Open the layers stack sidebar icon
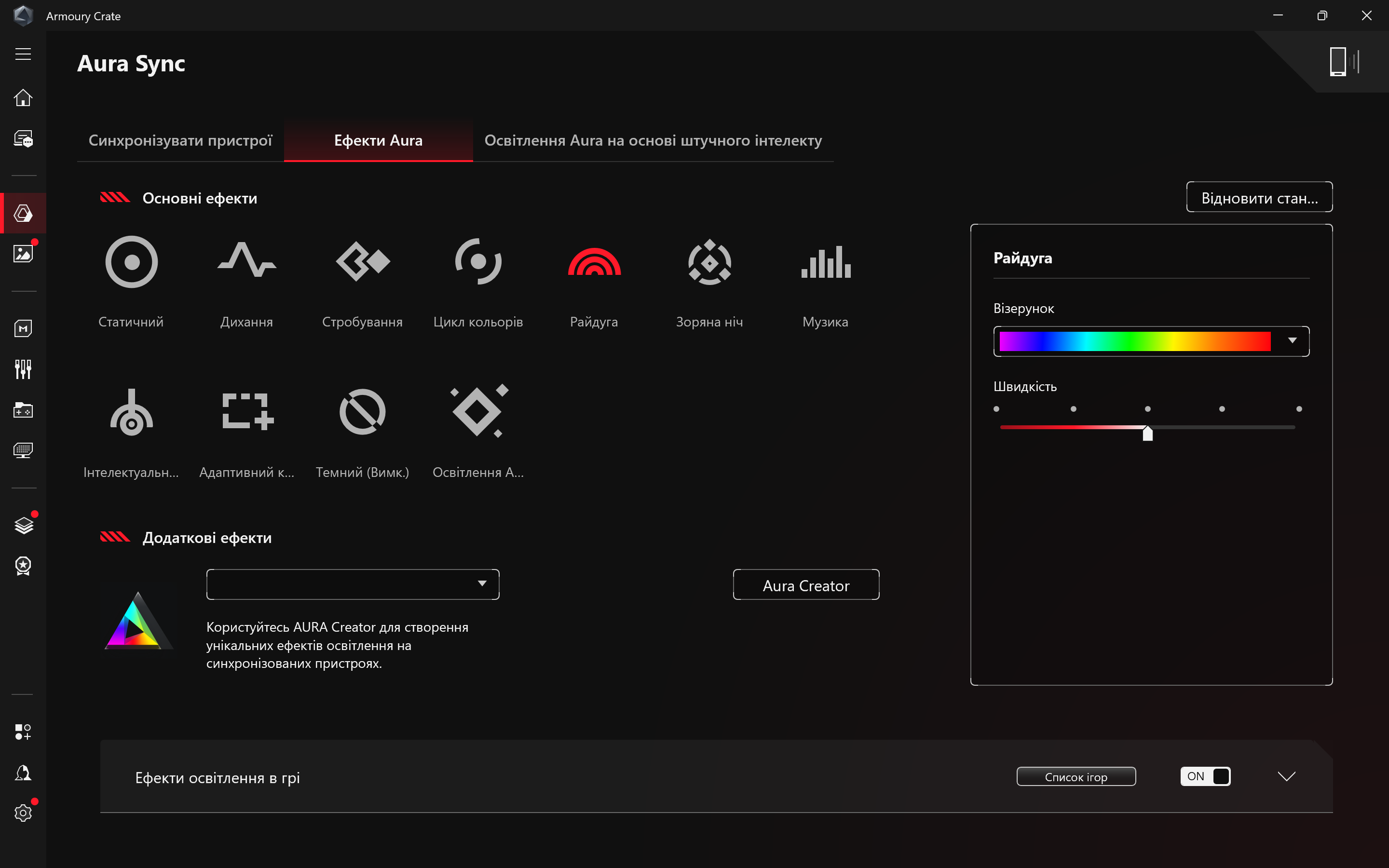 [23, 525]
